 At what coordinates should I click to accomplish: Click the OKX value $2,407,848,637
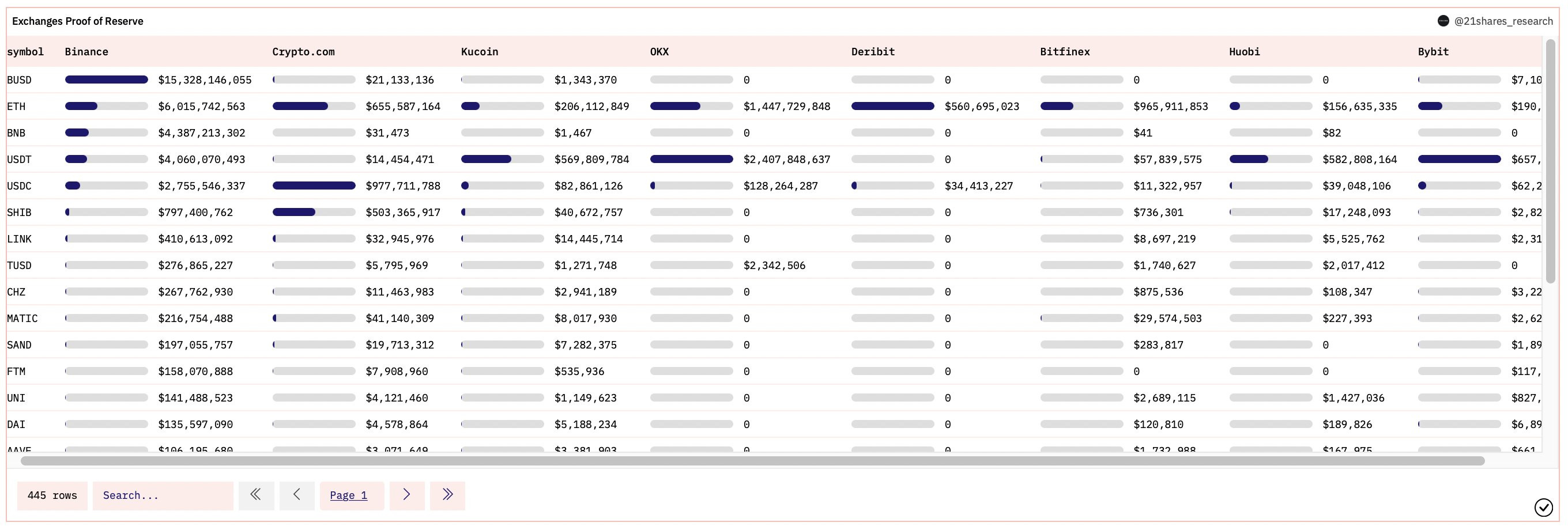787,160
